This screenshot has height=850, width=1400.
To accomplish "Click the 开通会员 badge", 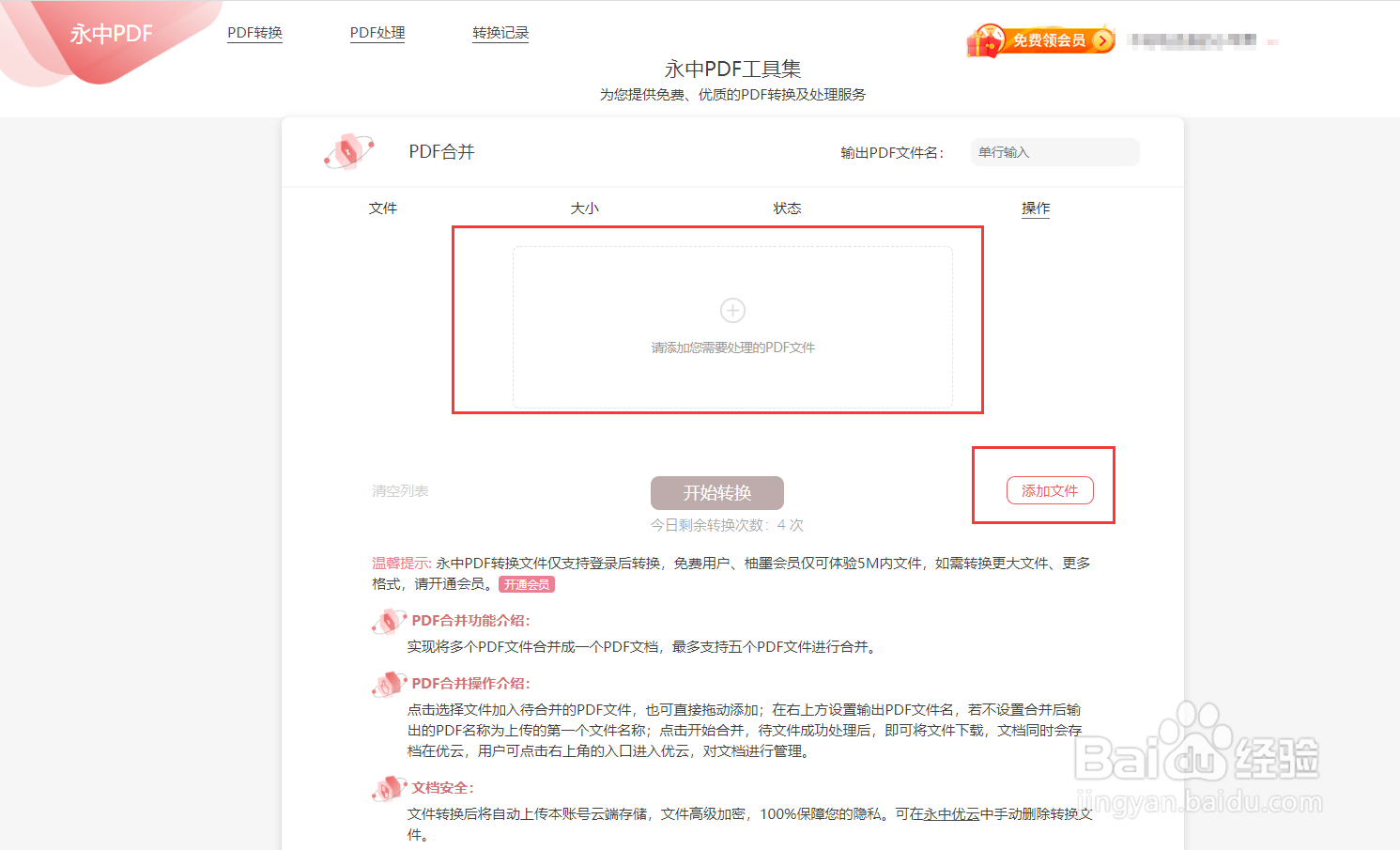I will (x=527, y=584).
